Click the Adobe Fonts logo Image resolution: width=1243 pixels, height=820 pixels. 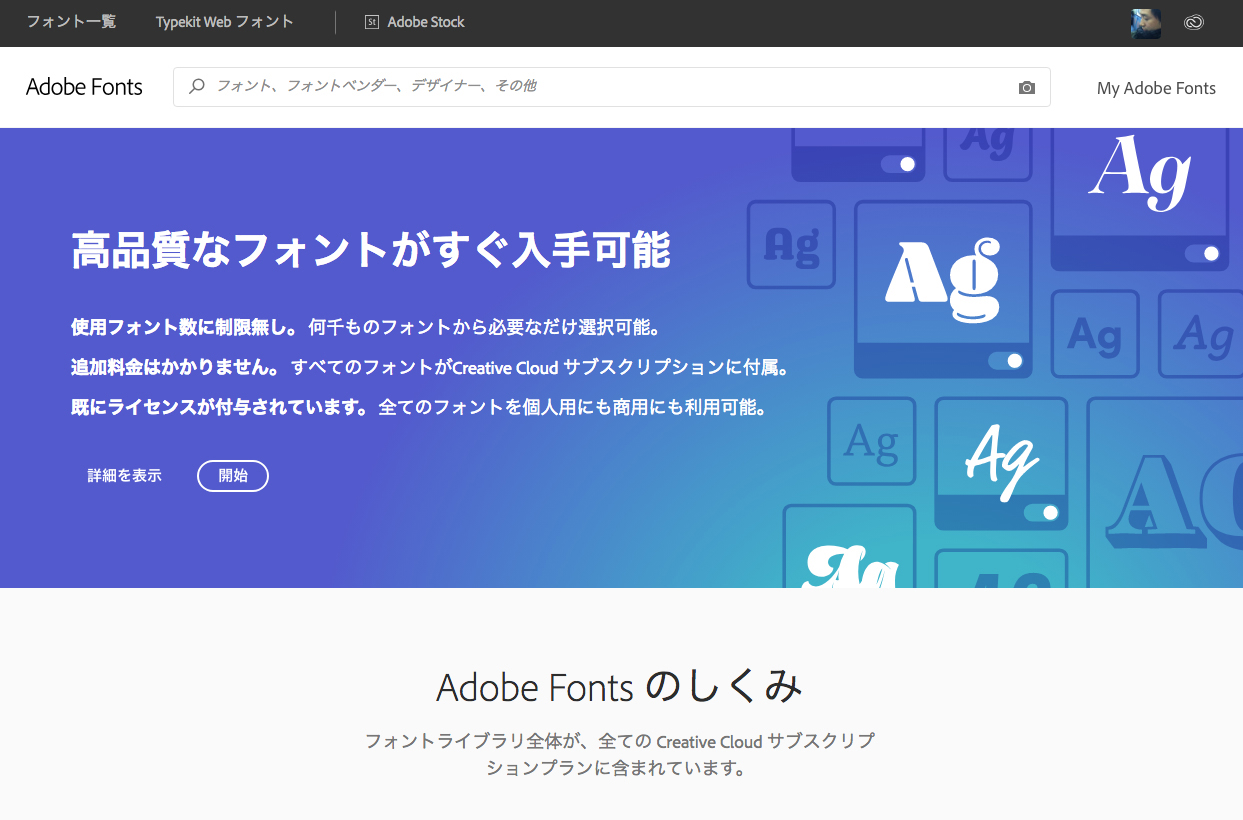pos(84,87)
